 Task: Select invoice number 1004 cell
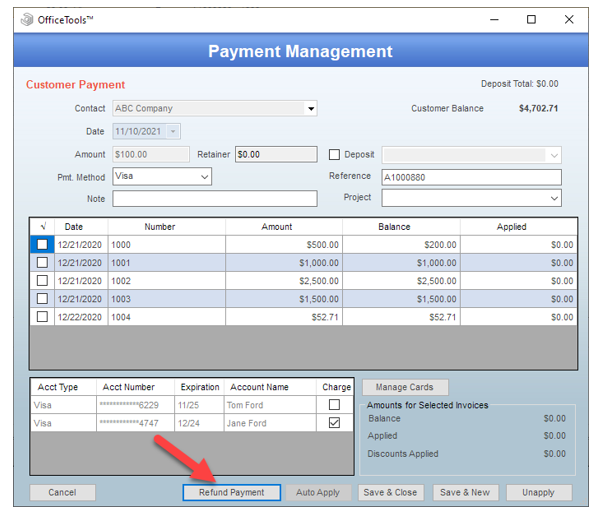point(166,317)
